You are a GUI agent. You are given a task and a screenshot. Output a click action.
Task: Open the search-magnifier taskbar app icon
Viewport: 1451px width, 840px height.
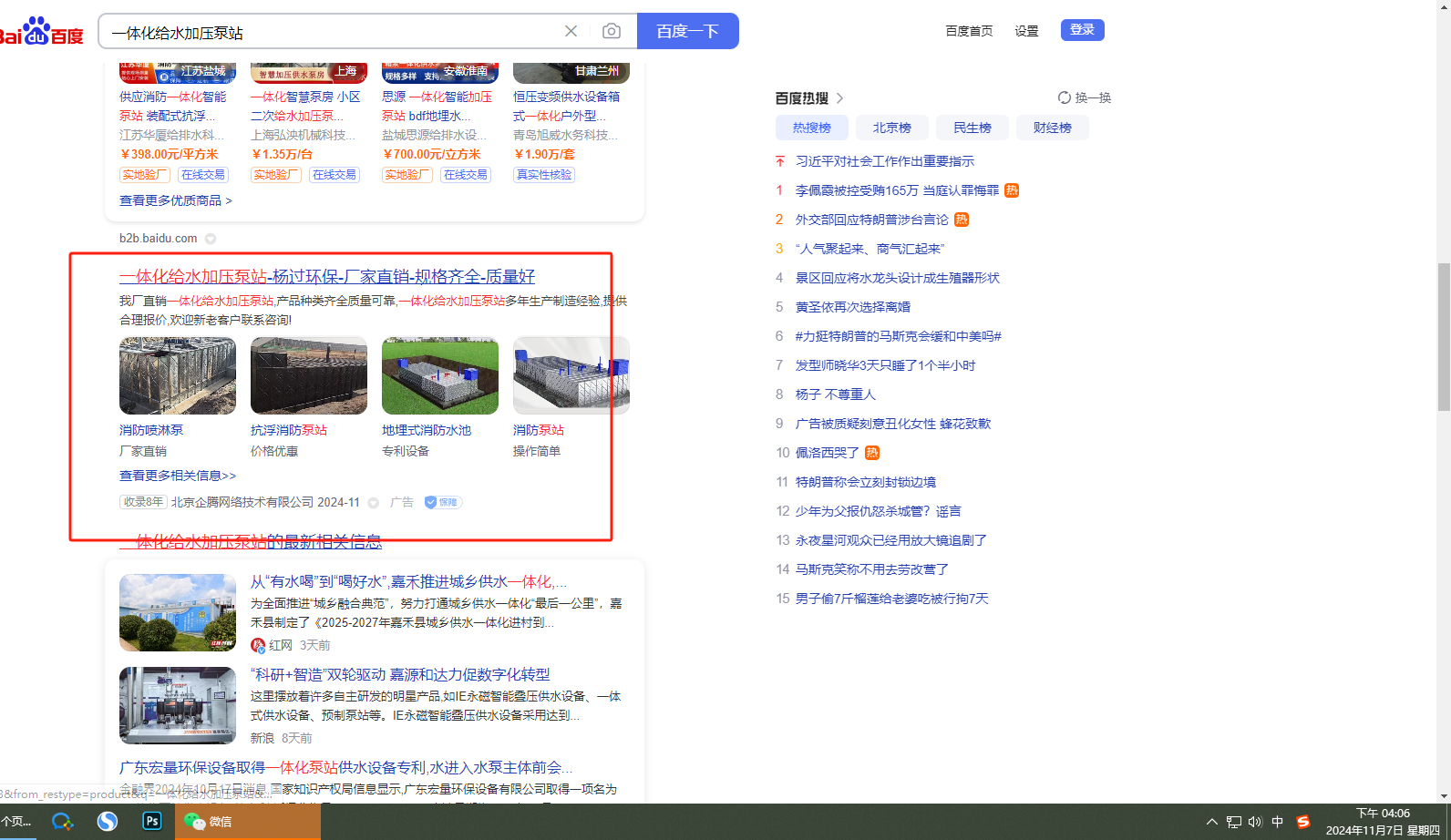click(62, 821)
